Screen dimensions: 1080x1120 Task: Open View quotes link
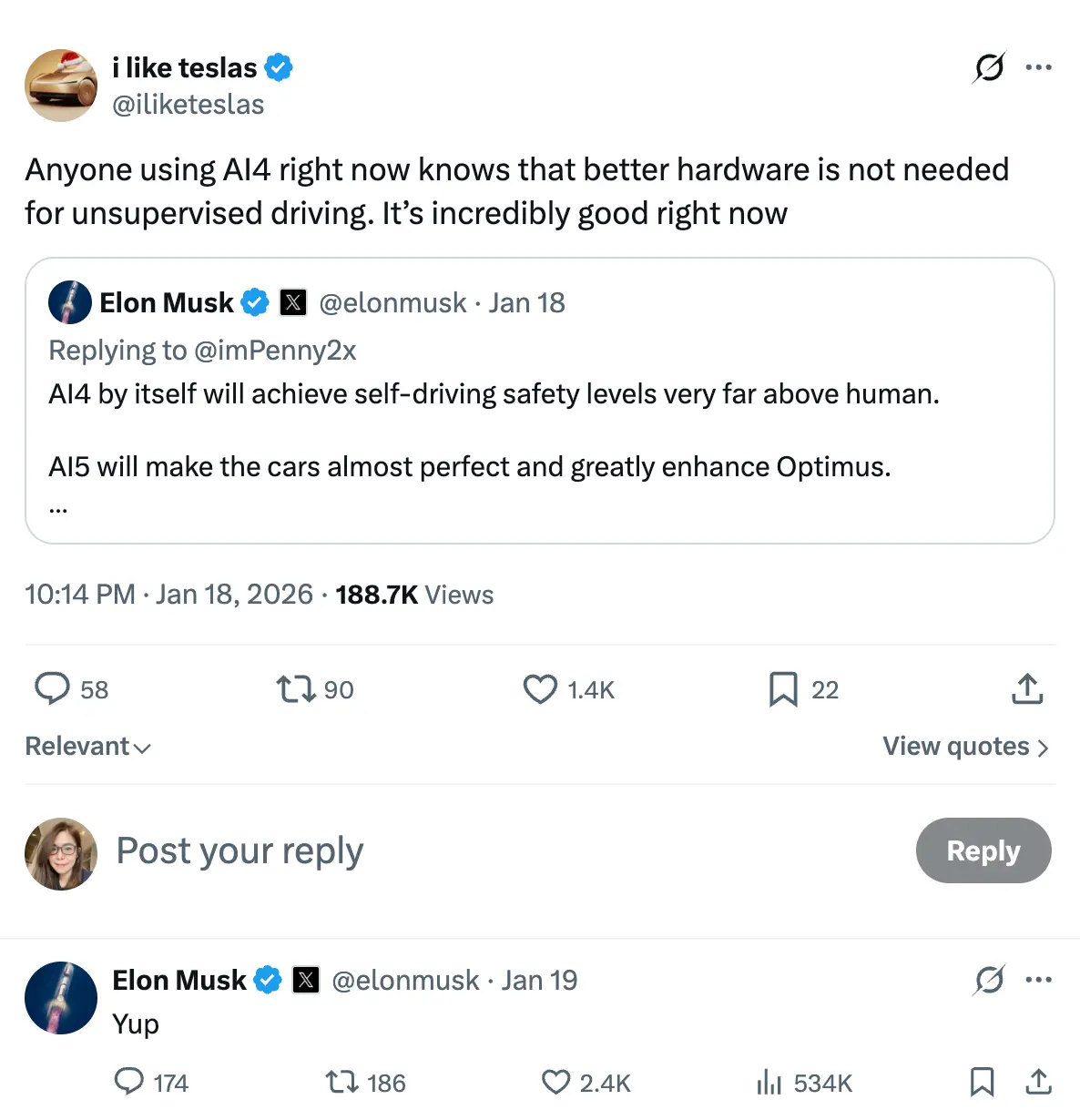tap(965, 747)
